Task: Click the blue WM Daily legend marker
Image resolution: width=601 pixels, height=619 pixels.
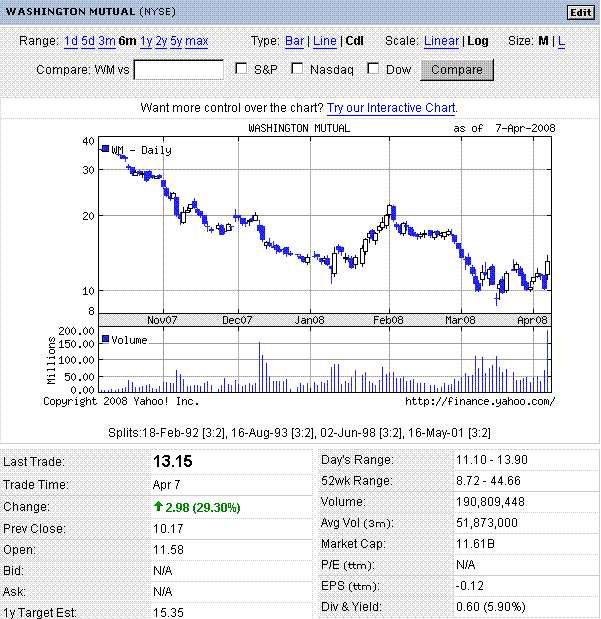Action: 105,149
